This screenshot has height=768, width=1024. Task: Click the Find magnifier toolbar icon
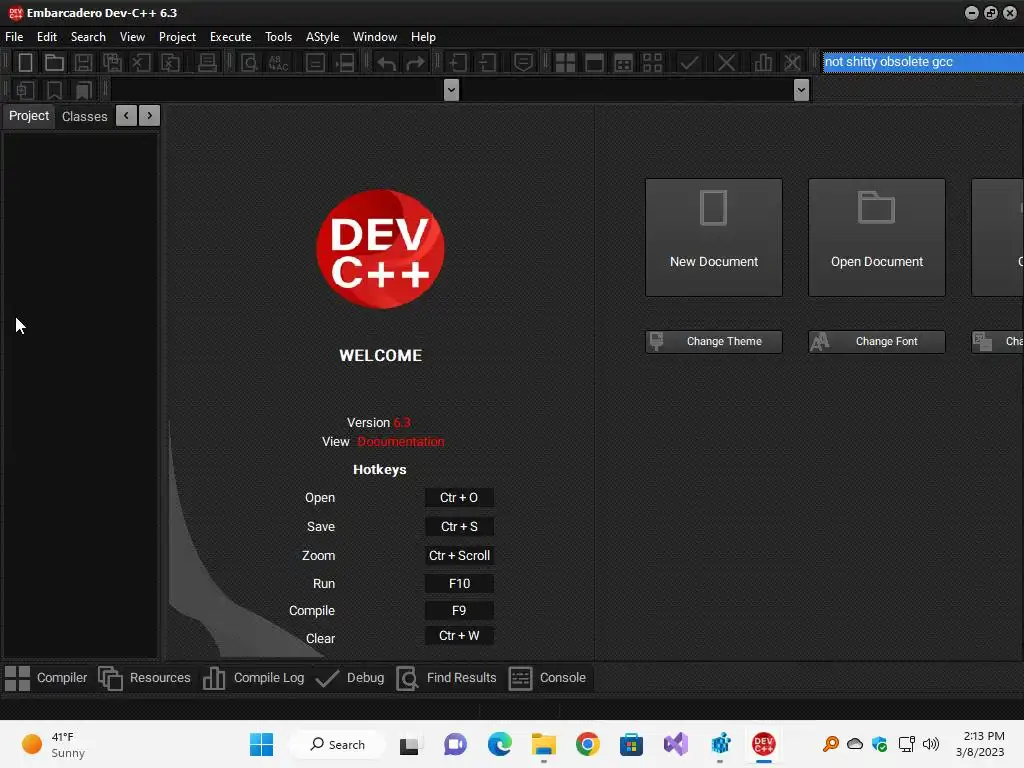(249, 63)
